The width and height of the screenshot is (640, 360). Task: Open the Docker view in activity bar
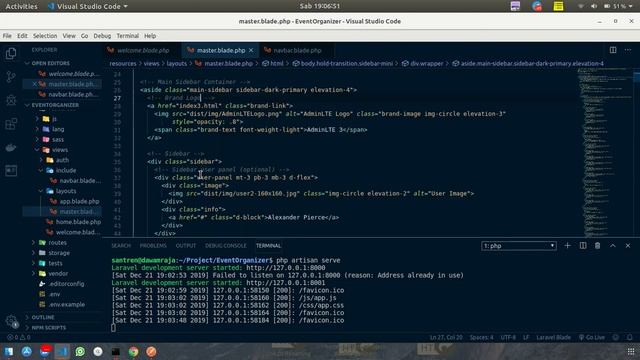[11, 147]
